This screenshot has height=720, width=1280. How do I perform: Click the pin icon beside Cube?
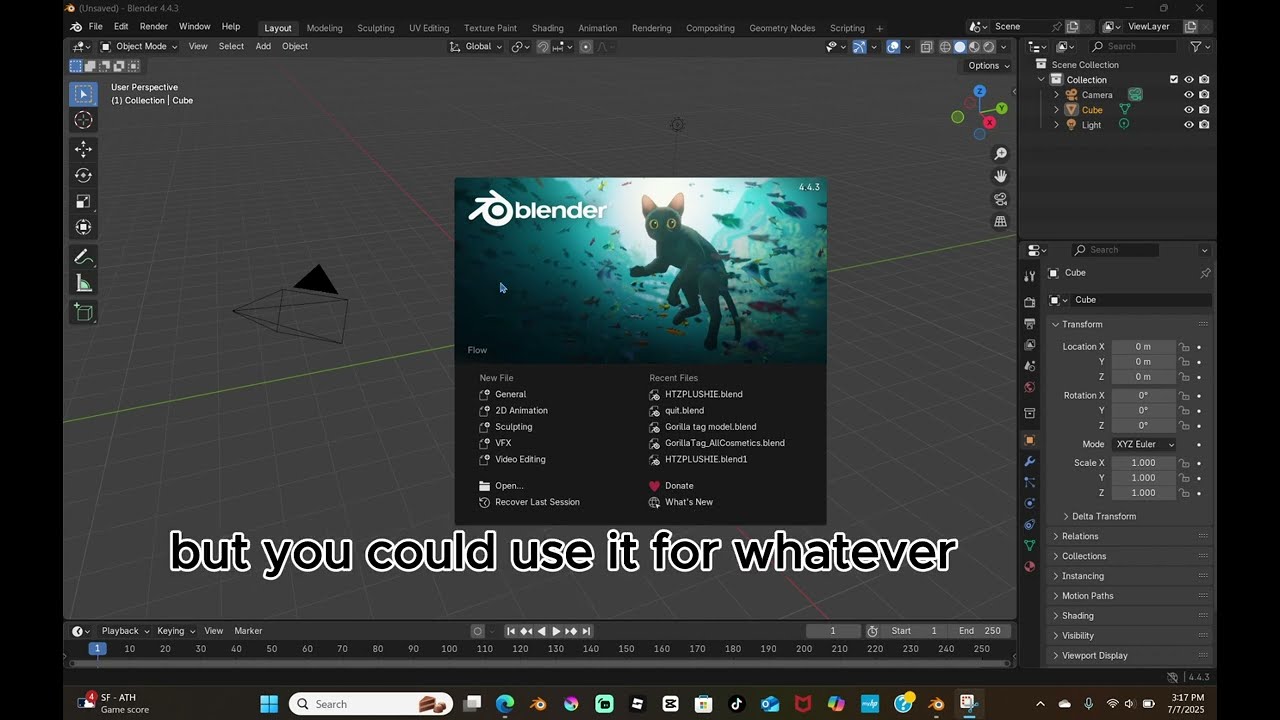pos(1204,273)
